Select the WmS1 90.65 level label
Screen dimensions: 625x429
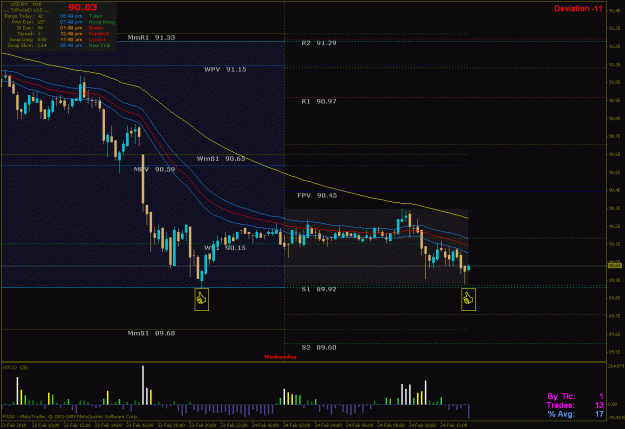click(x=221, y=159)
